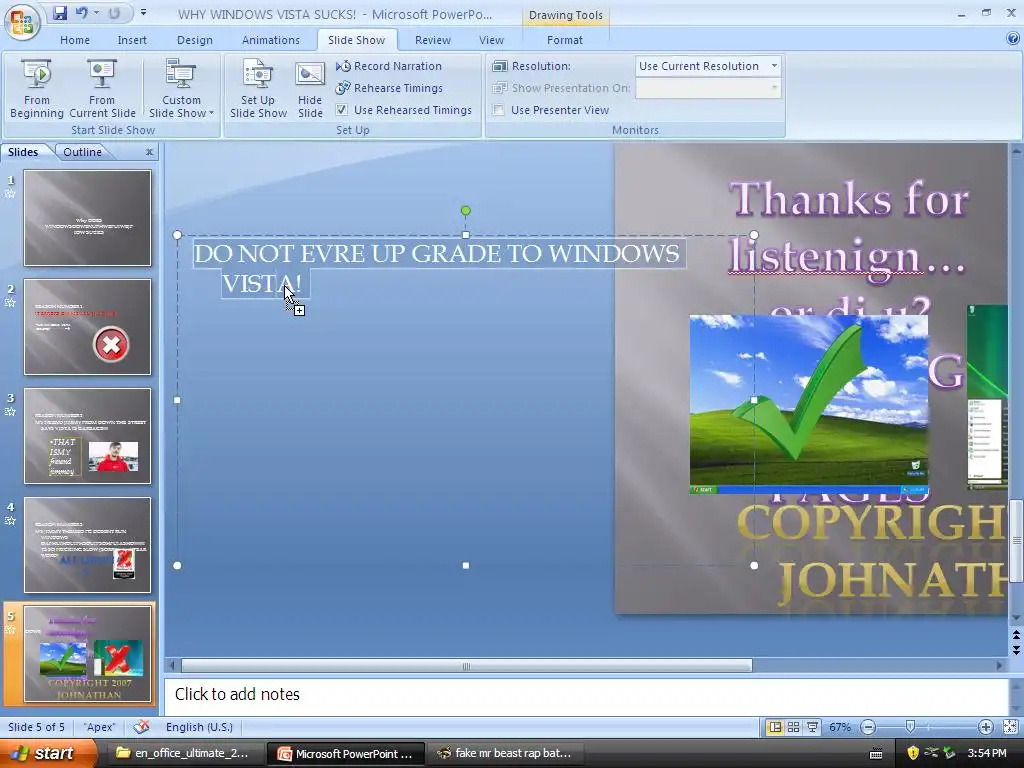Click the 67% zoom level button

840,727
